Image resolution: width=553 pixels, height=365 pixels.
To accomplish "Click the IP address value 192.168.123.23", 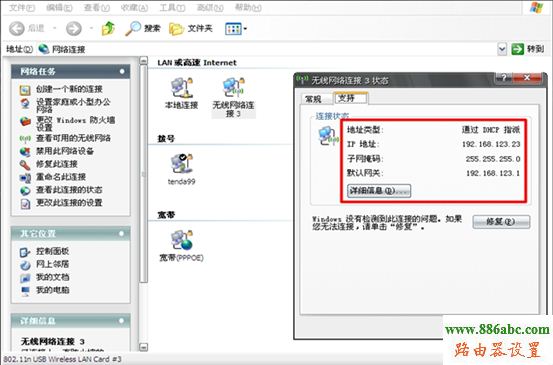I will click(x=491, y=144).
